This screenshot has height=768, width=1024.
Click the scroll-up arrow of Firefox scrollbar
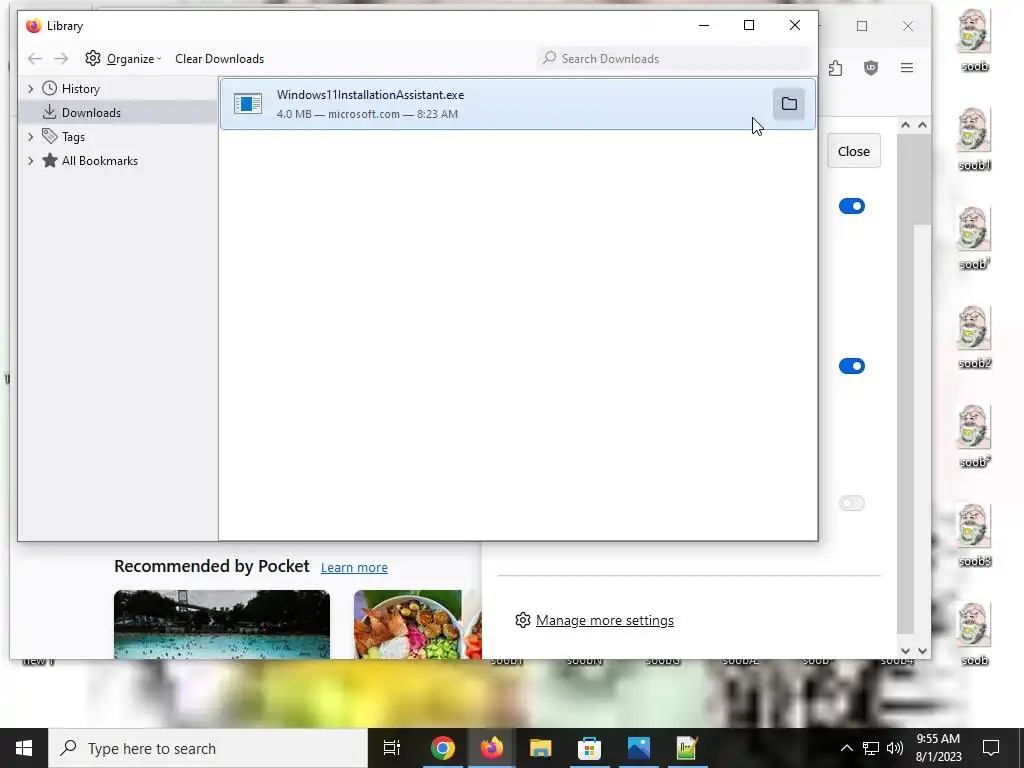point(922,125)
